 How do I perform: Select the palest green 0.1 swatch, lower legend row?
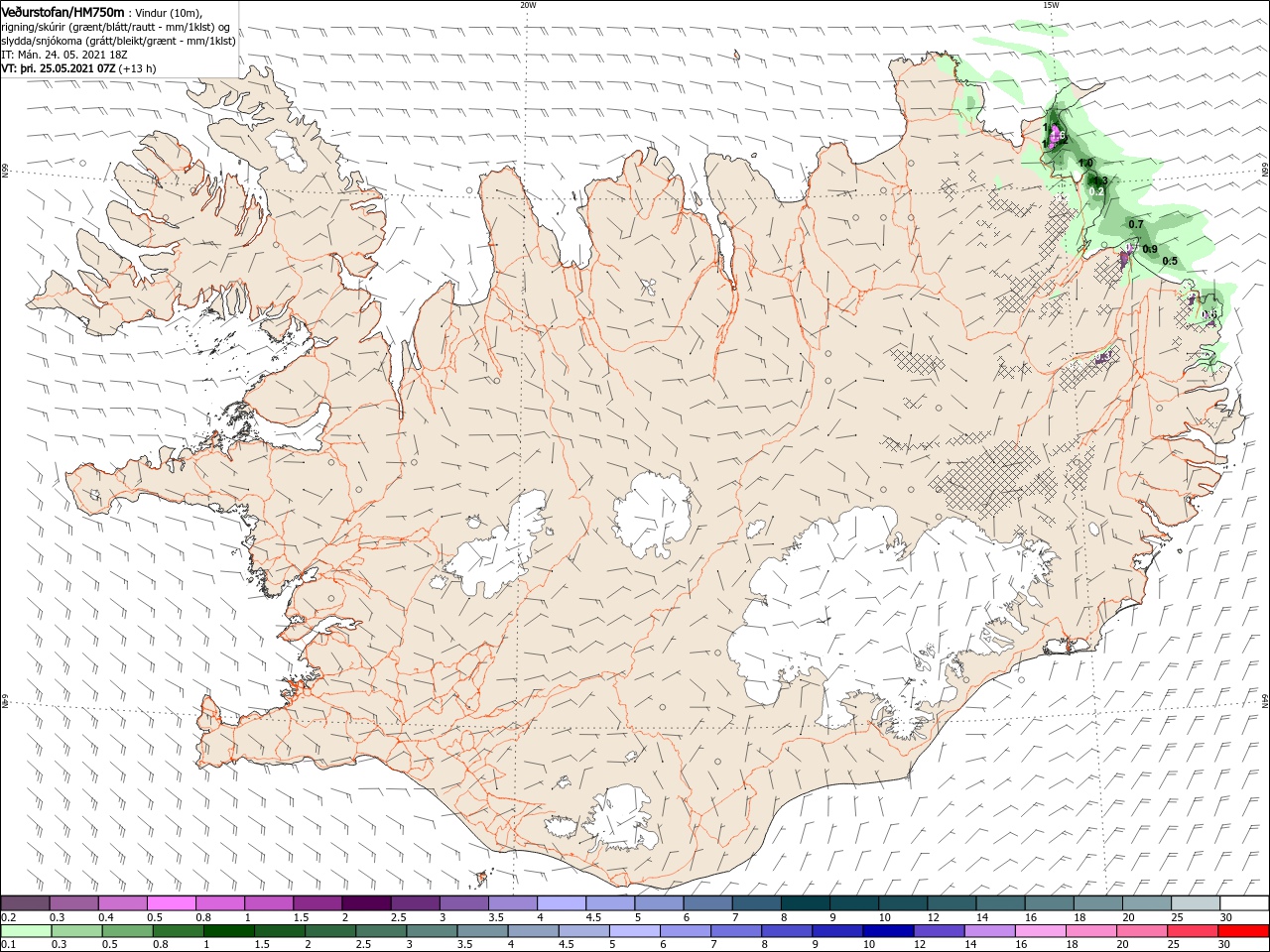[x=28, y=931]
